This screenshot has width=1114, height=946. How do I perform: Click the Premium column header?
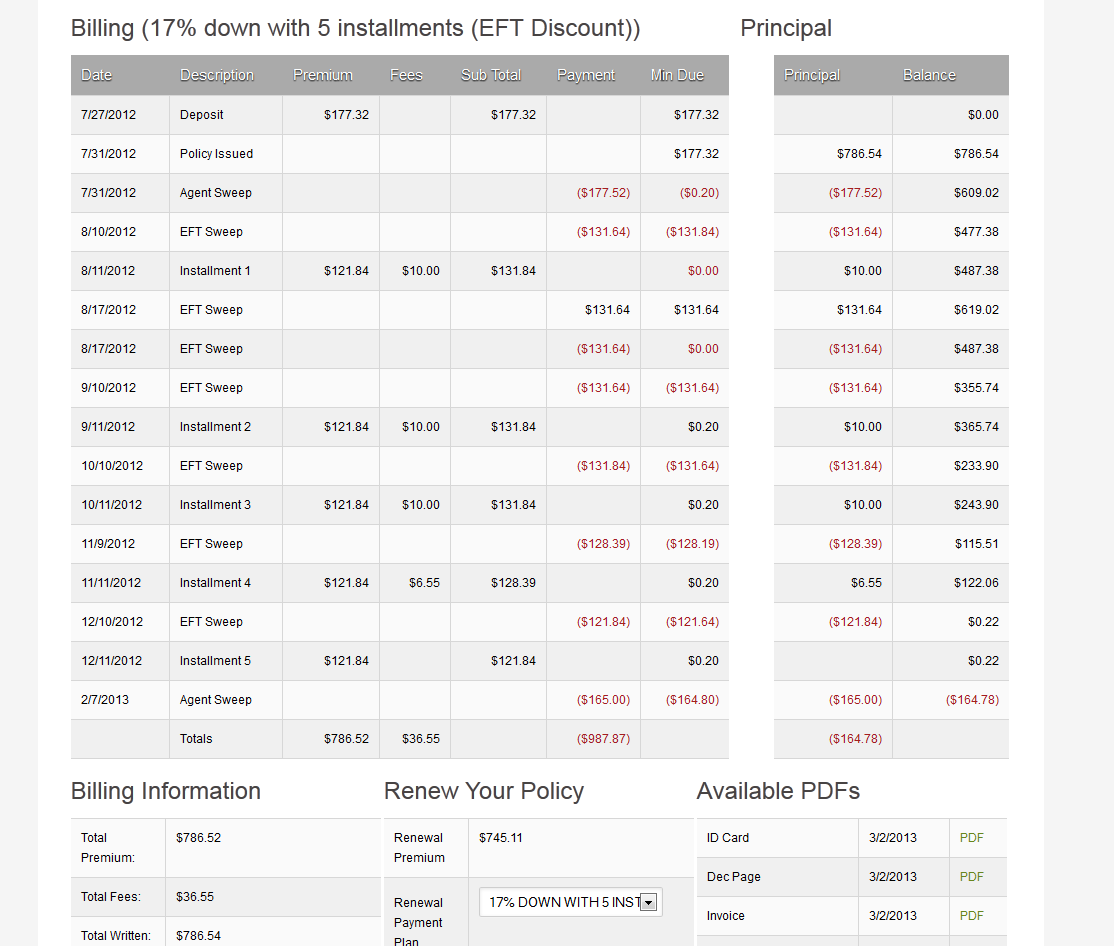323,75
